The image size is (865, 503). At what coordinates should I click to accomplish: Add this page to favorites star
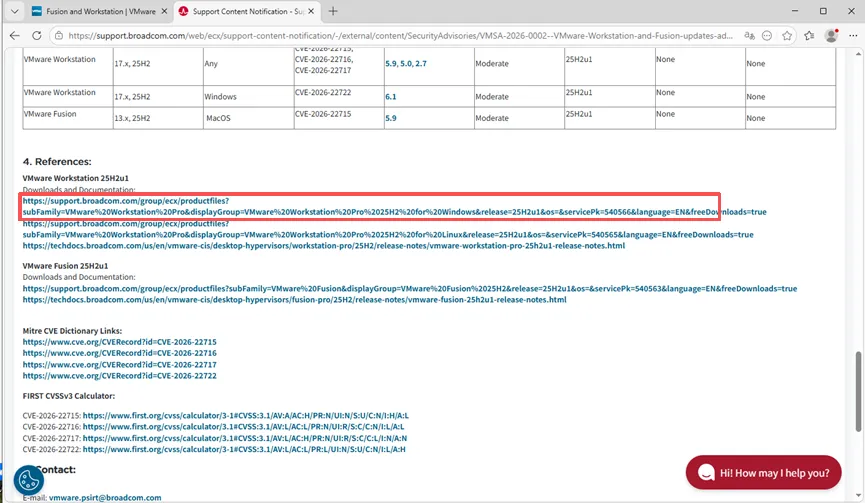tap(787, 35)
